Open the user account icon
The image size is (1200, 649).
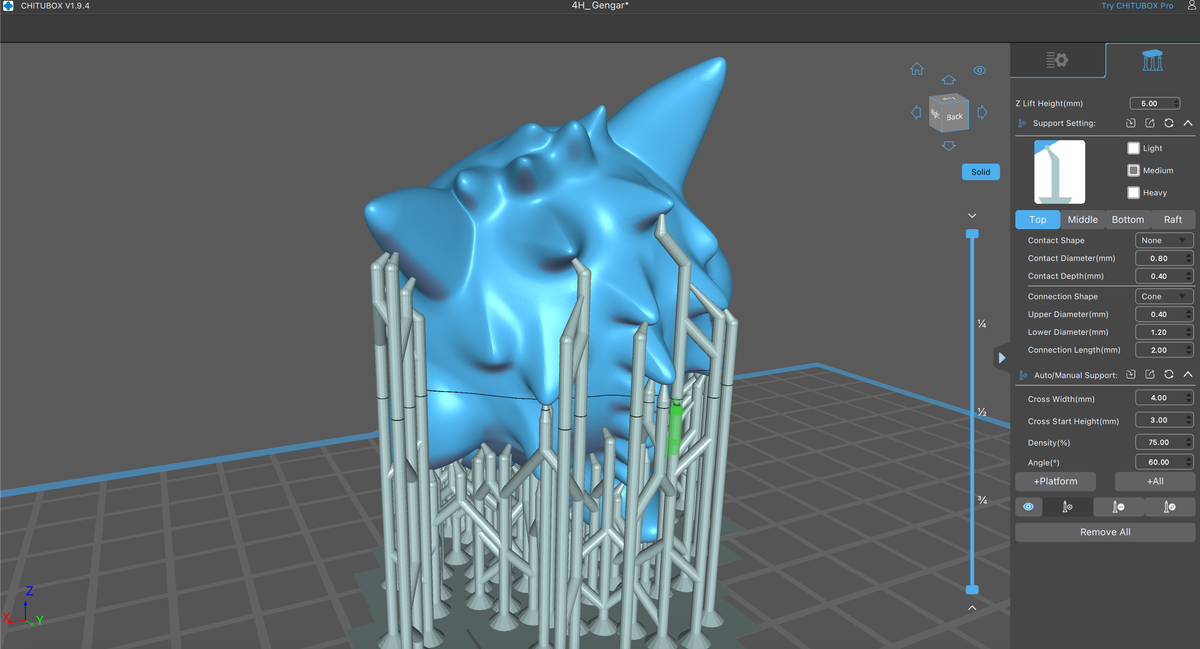click(1191, 6)
